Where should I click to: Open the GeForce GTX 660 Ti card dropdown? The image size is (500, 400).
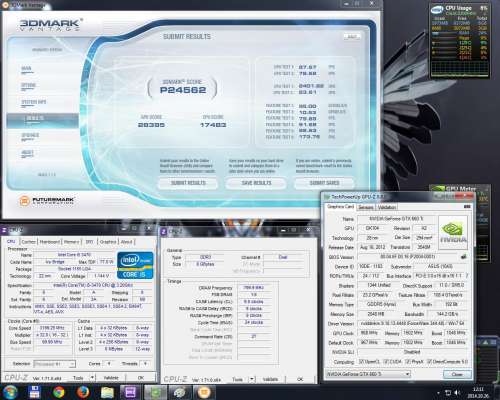click(x=368, y=374)
